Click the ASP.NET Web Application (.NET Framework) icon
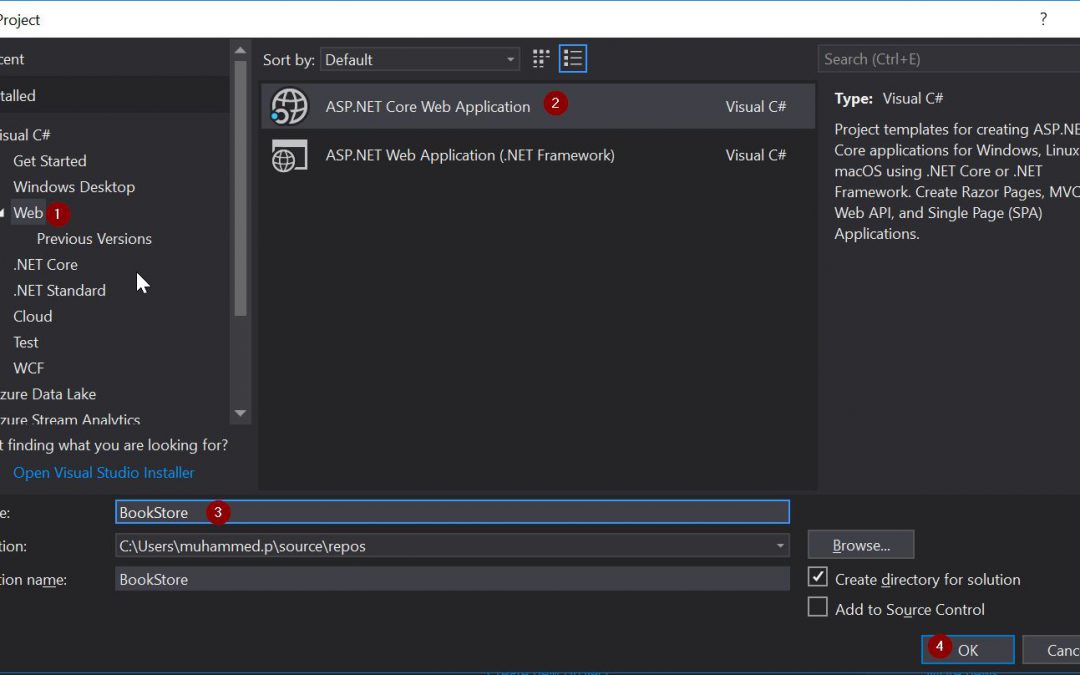Viewport: 1080px width, 675px height. pyautogui.click(x=290, y=155)
